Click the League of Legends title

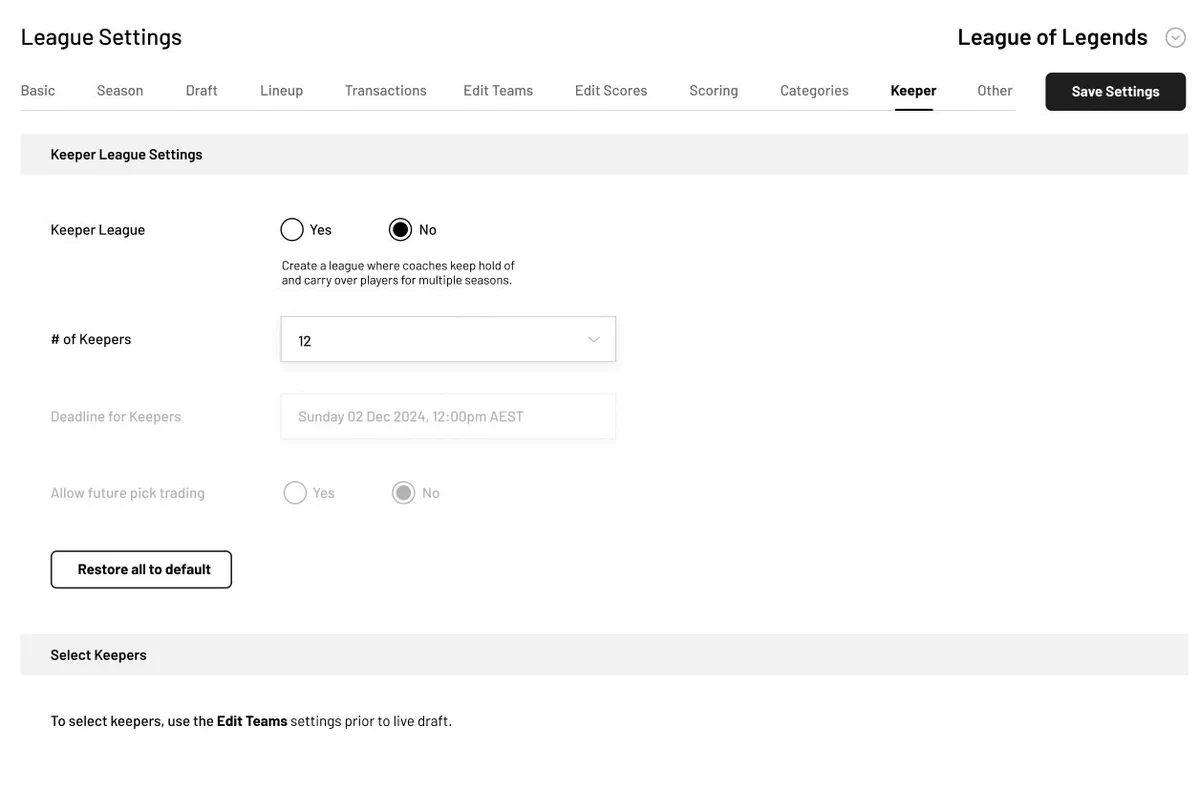click(1052, 37)
